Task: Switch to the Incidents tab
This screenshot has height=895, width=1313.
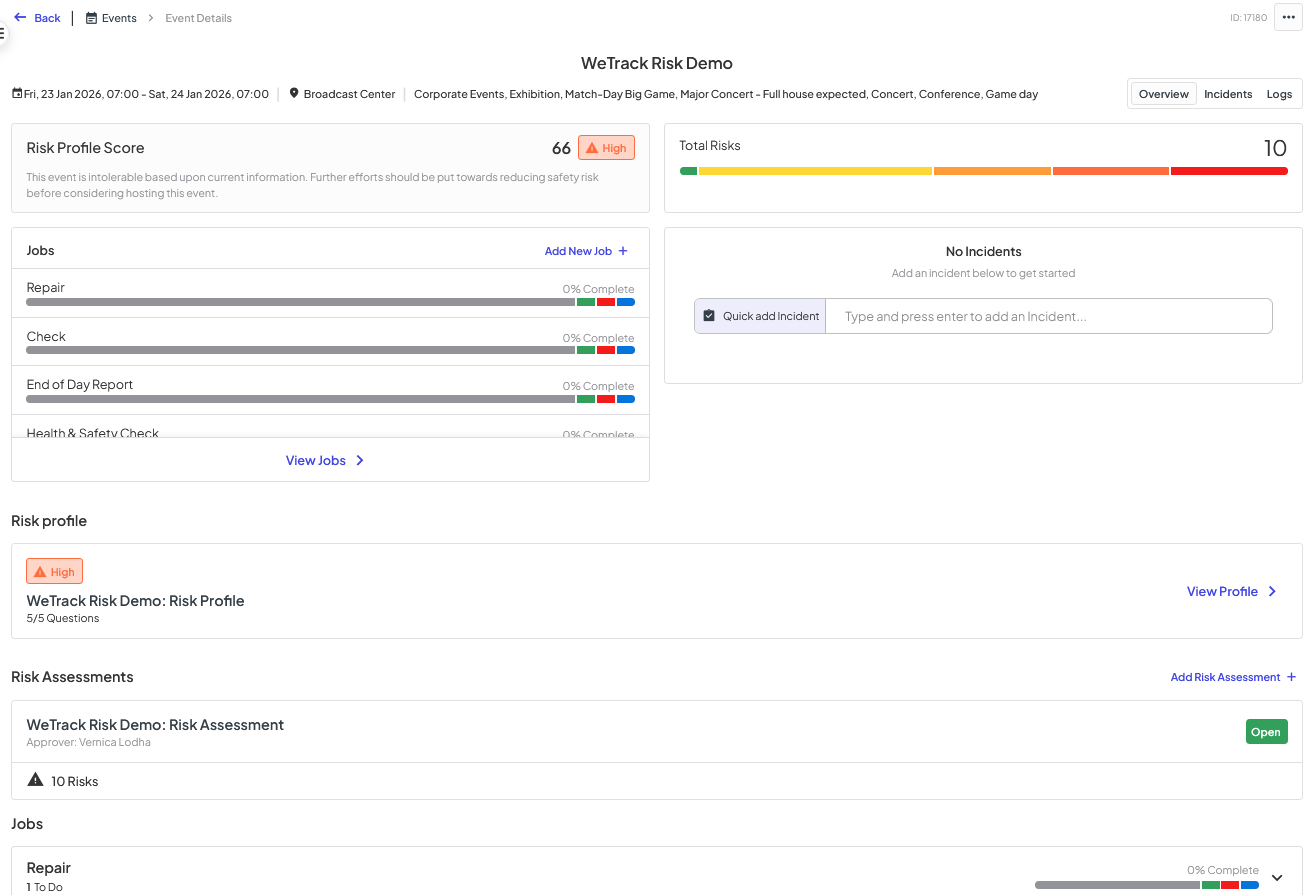Action: (x=1228, y=94)
